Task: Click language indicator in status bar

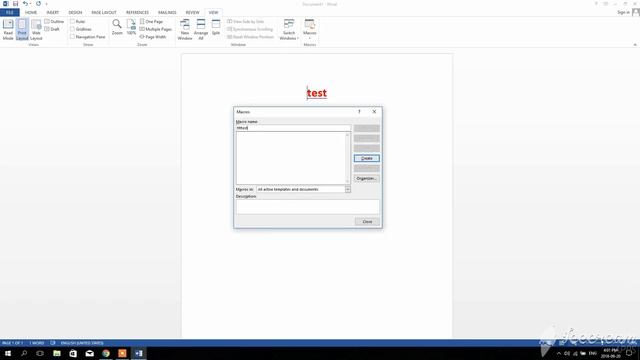Action: click(82, 343)
